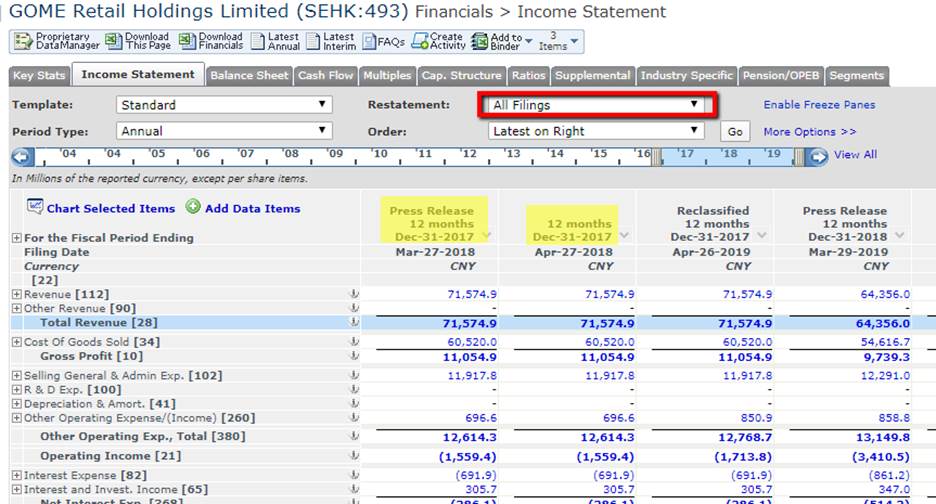Switch to the Cap. Structure tab

pos(461,76)
